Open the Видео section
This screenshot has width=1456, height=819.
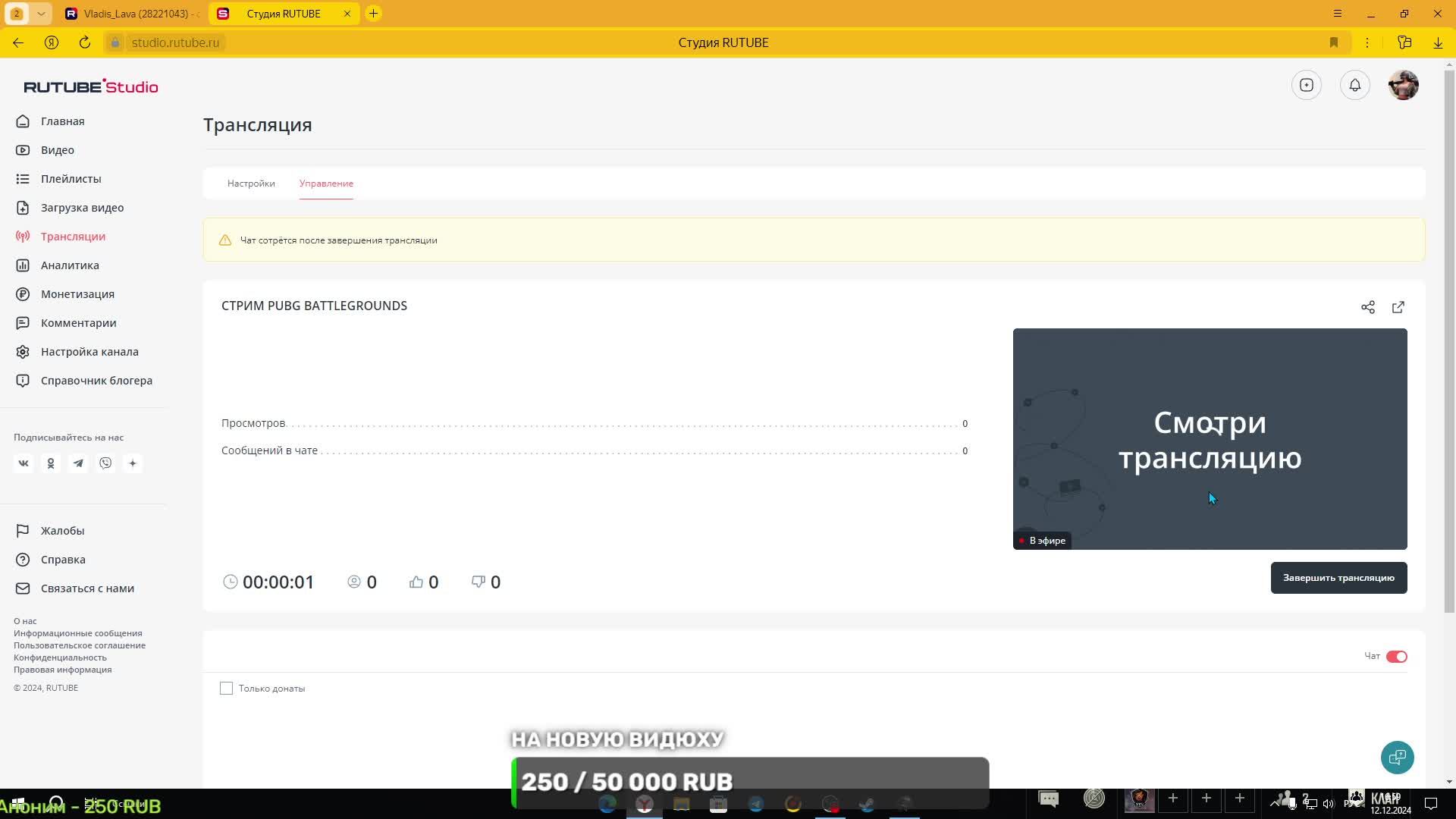57,150
